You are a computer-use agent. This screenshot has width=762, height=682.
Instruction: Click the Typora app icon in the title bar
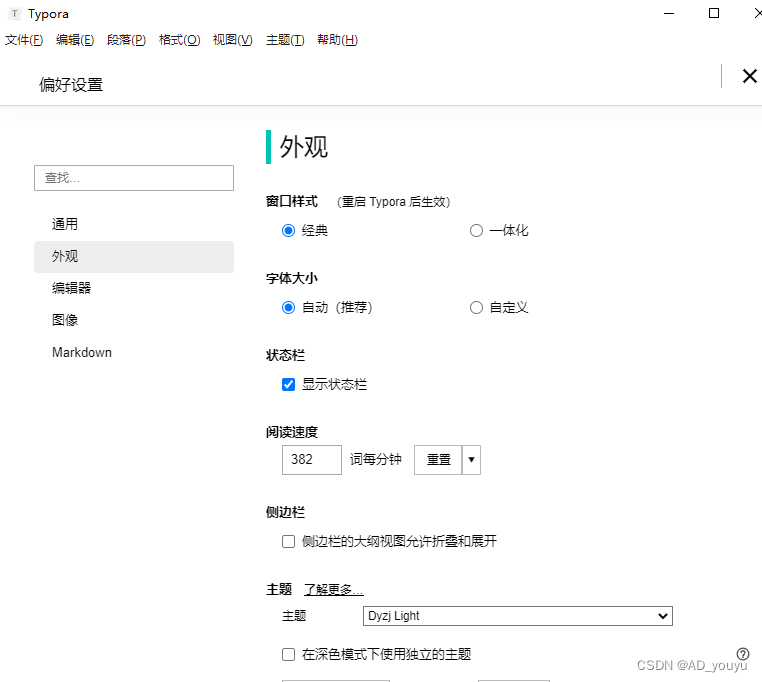pos(15,14)
